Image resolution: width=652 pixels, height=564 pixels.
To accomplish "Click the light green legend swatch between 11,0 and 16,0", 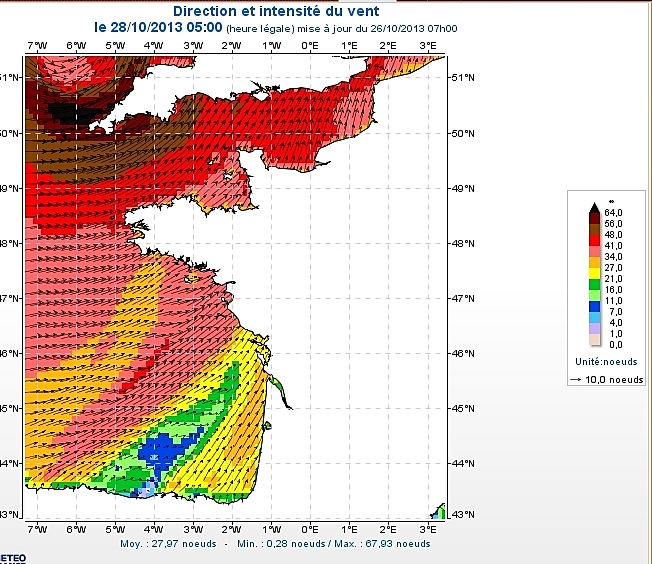I will [x=594, y=295].
